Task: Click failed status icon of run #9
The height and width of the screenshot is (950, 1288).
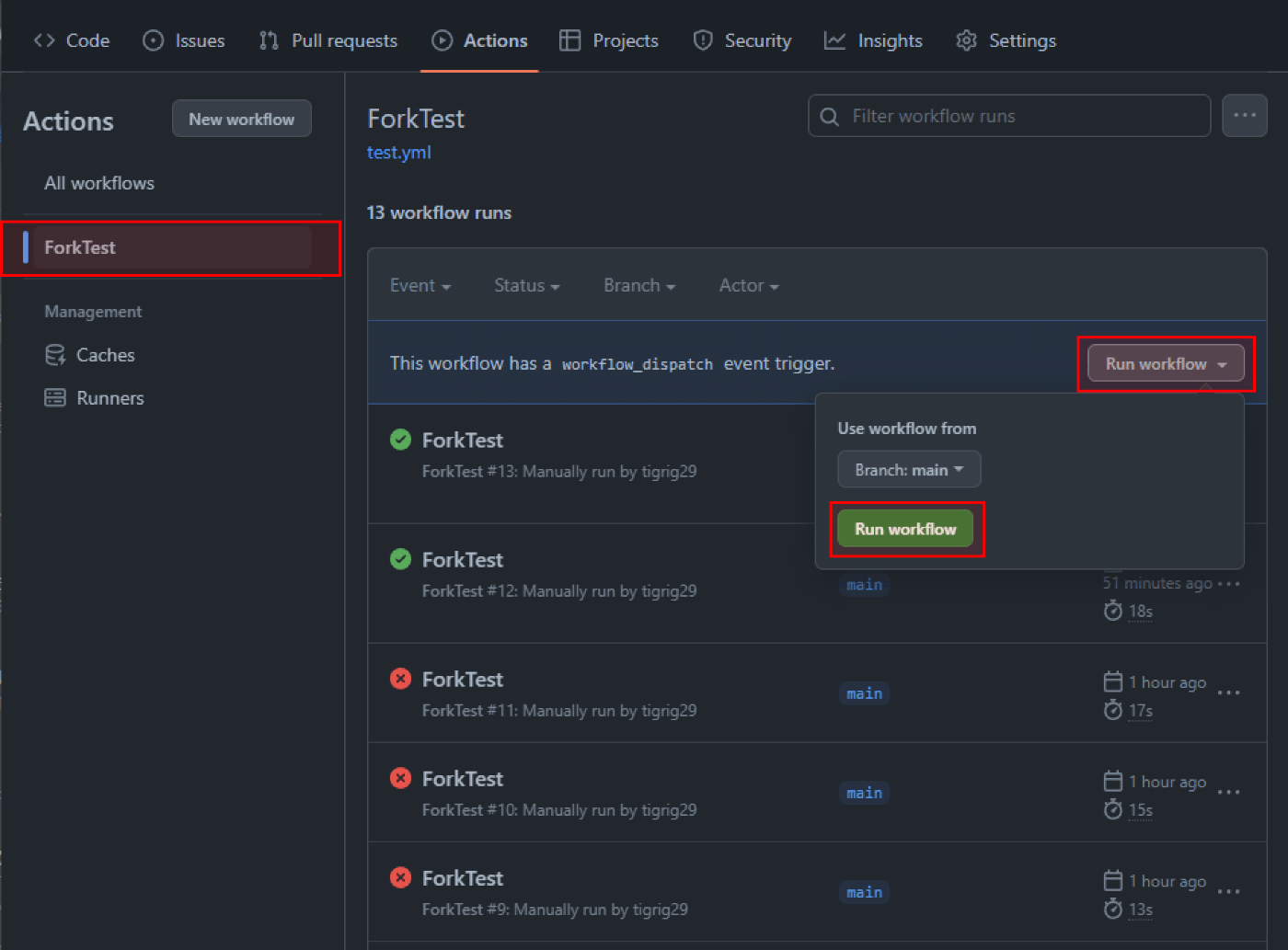Action: point(400,877)
